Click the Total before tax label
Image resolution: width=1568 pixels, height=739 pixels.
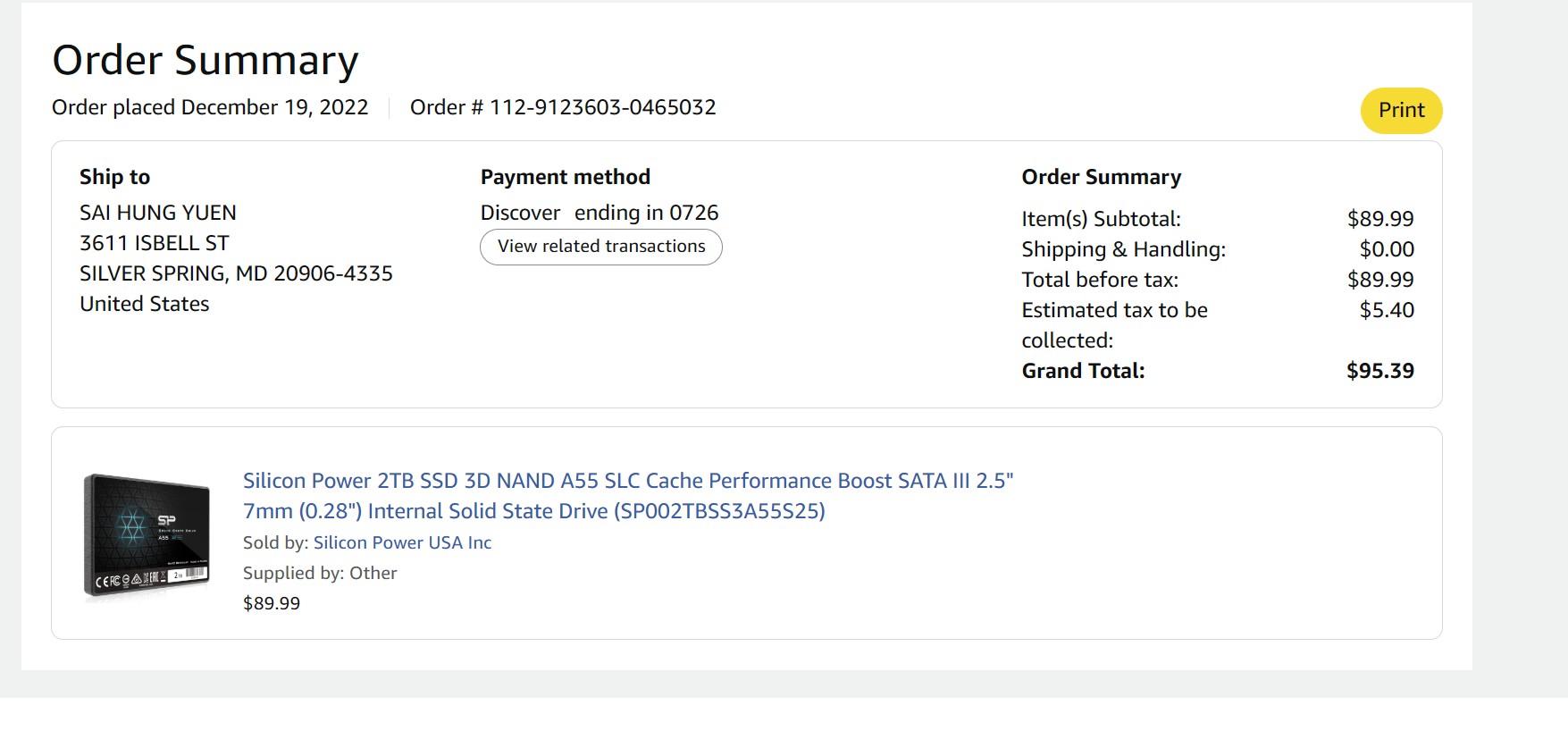click(x=1100, y=280)
